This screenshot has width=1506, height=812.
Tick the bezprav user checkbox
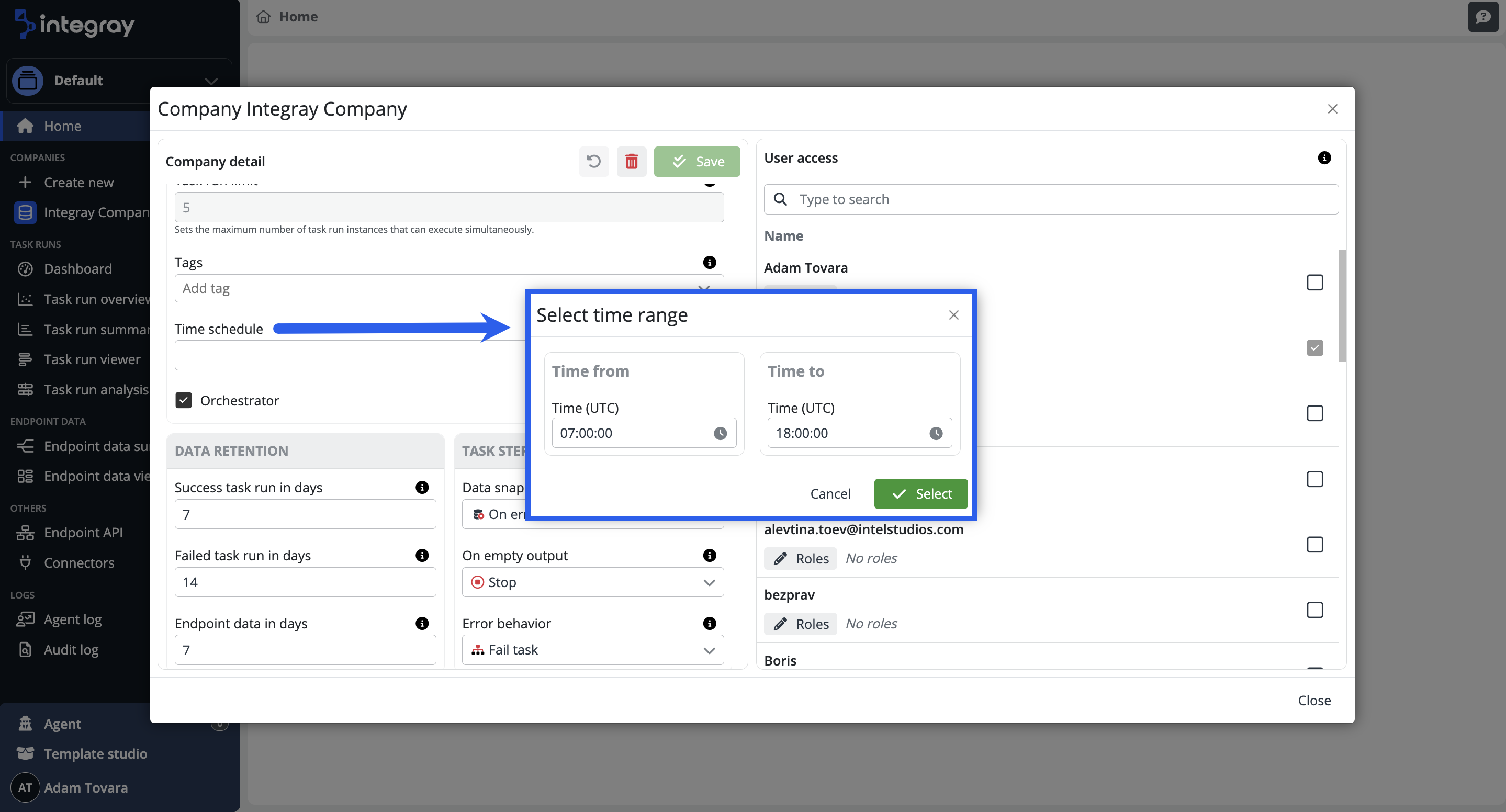coord(1314,610)
